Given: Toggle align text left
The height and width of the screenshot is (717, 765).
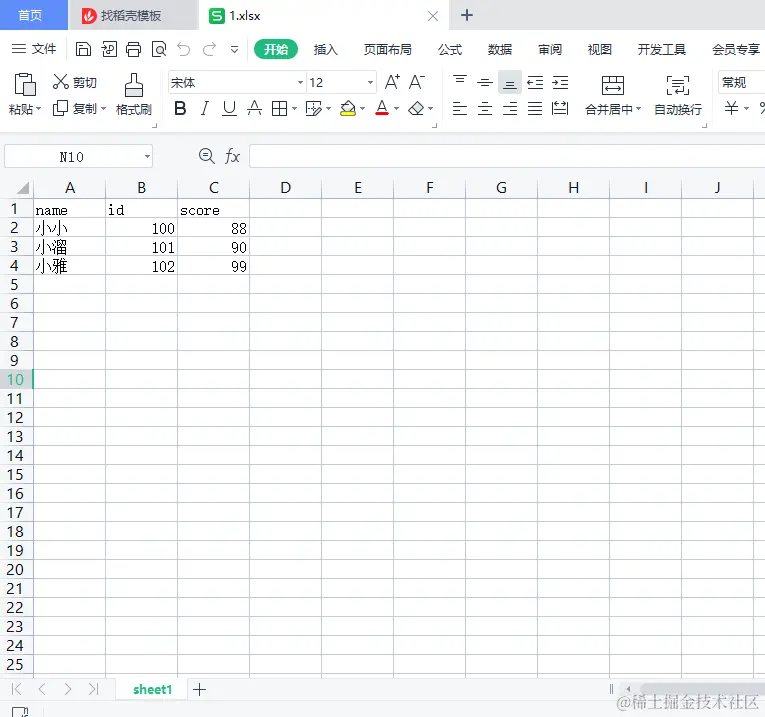Looking at the screenshot, I should (460, 108).
